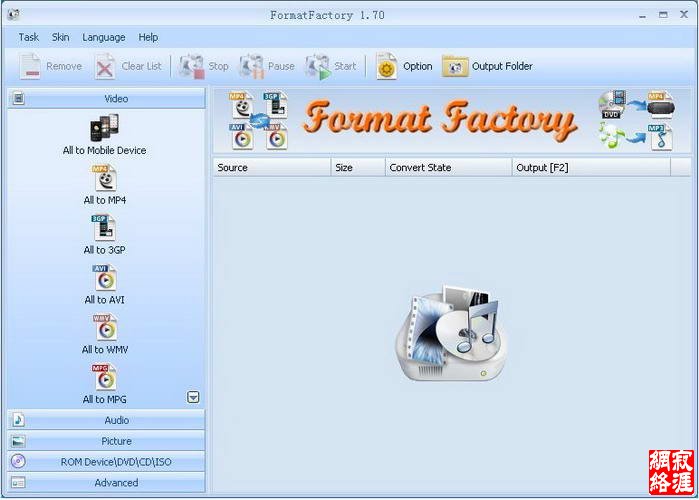Image resolution: width=699 pixels, height=500 pixels.
Task: Select the All to AVI icon
Action: 105,278
